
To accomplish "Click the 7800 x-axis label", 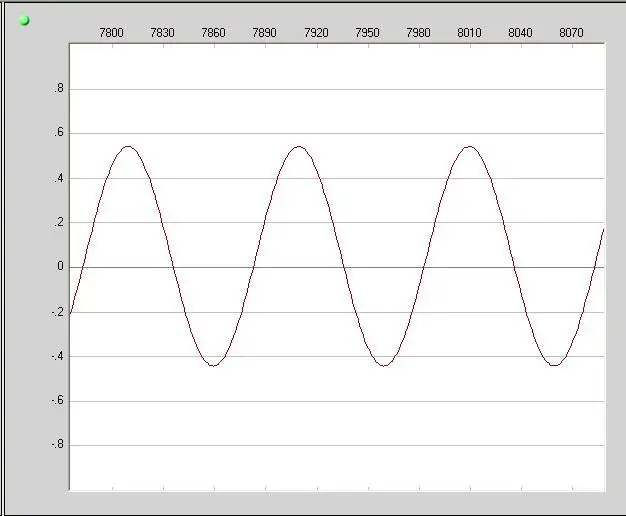I will point(111,32).
